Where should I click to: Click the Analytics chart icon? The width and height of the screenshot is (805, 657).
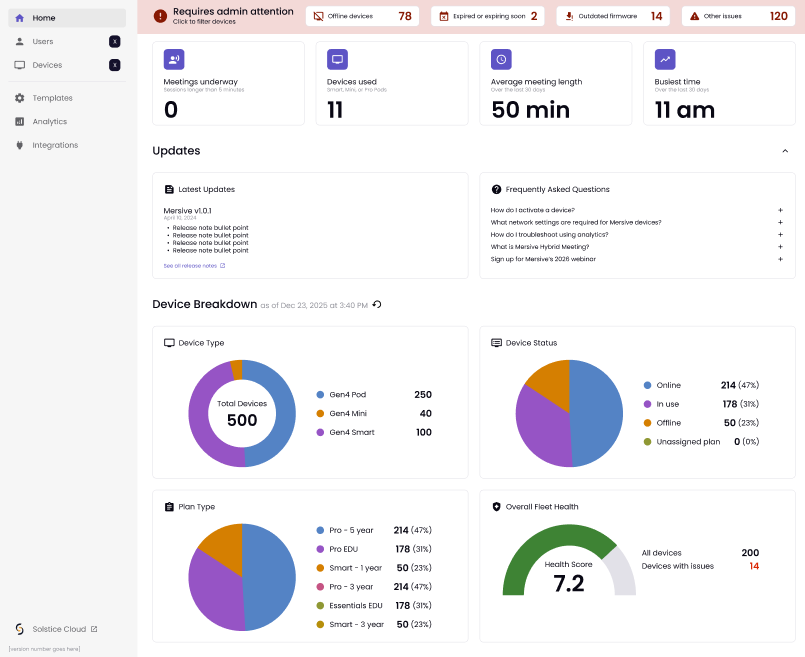click(20, 122)
